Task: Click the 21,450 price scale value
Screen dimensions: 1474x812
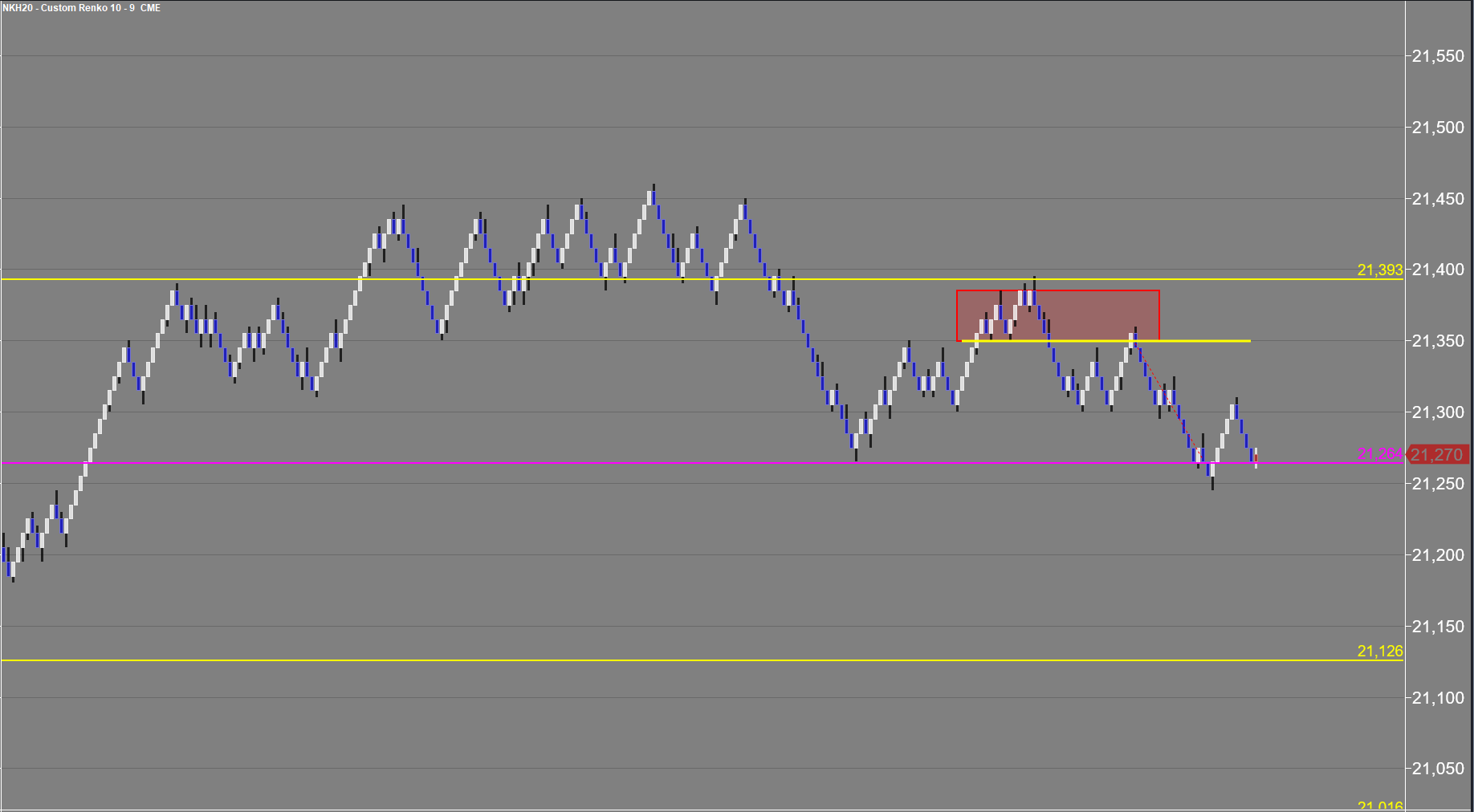Action: pos(1438,199)
